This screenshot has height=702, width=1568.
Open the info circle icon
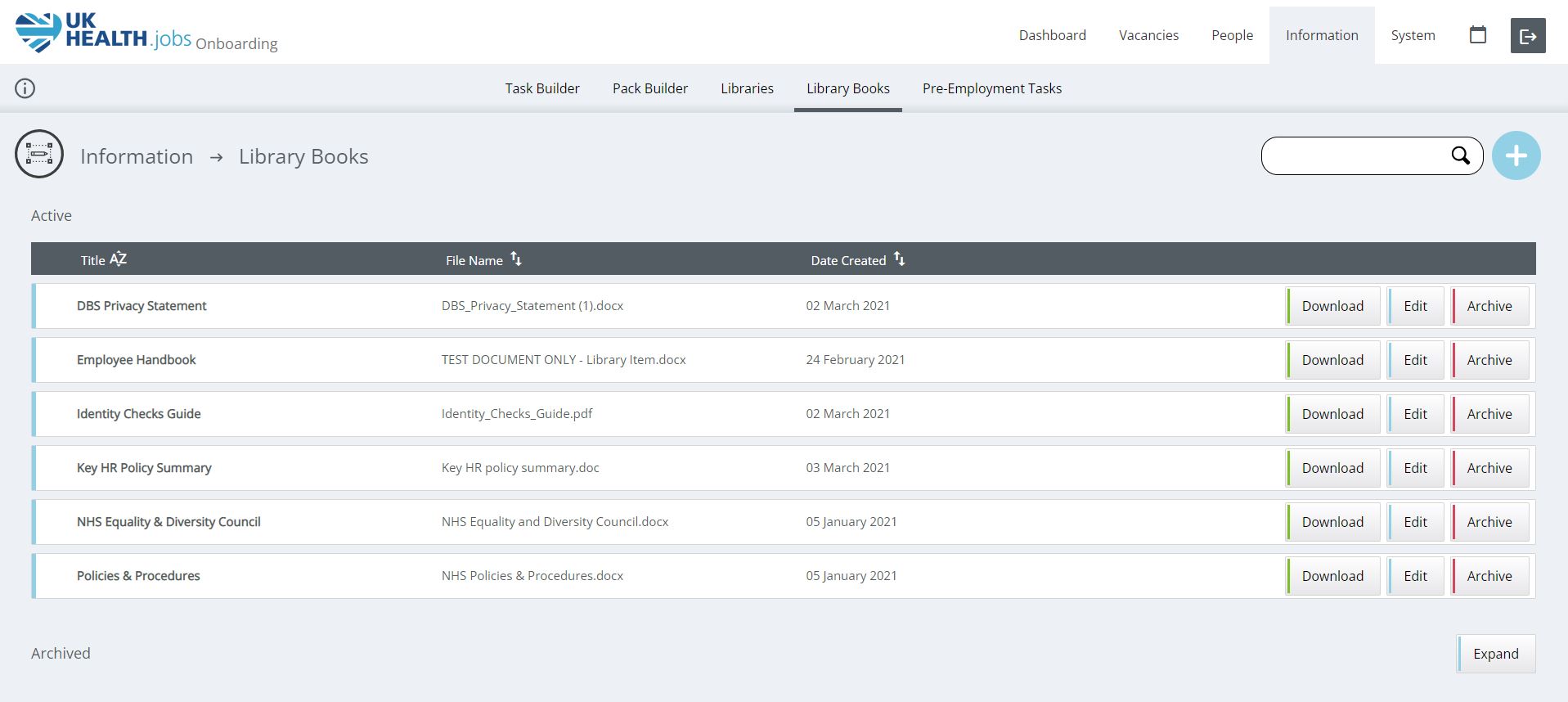coord(25,88)
